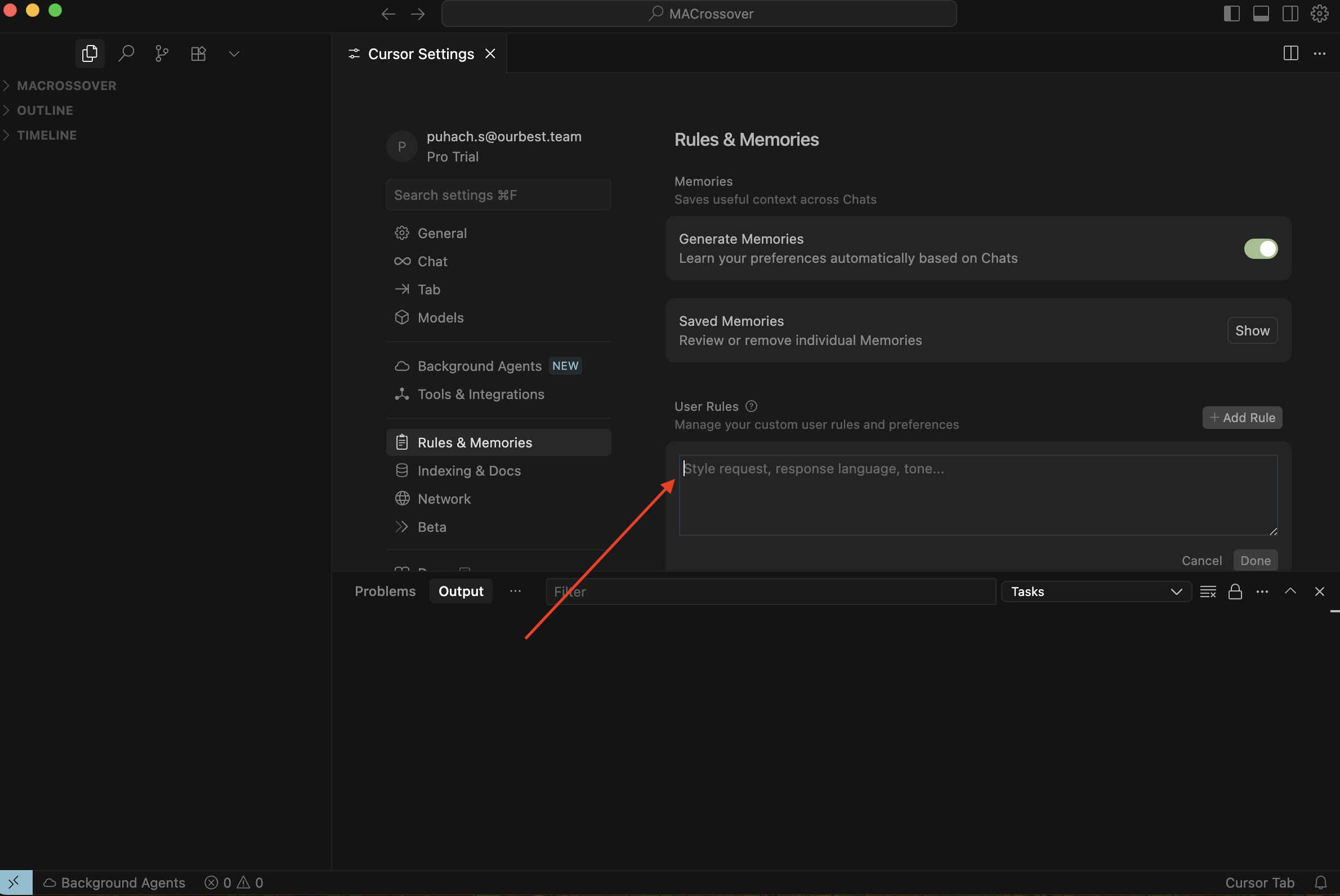Viewport: 1340px width, 896px height.
Task: Open the Explorer files icon
Action: pos(90,53)
